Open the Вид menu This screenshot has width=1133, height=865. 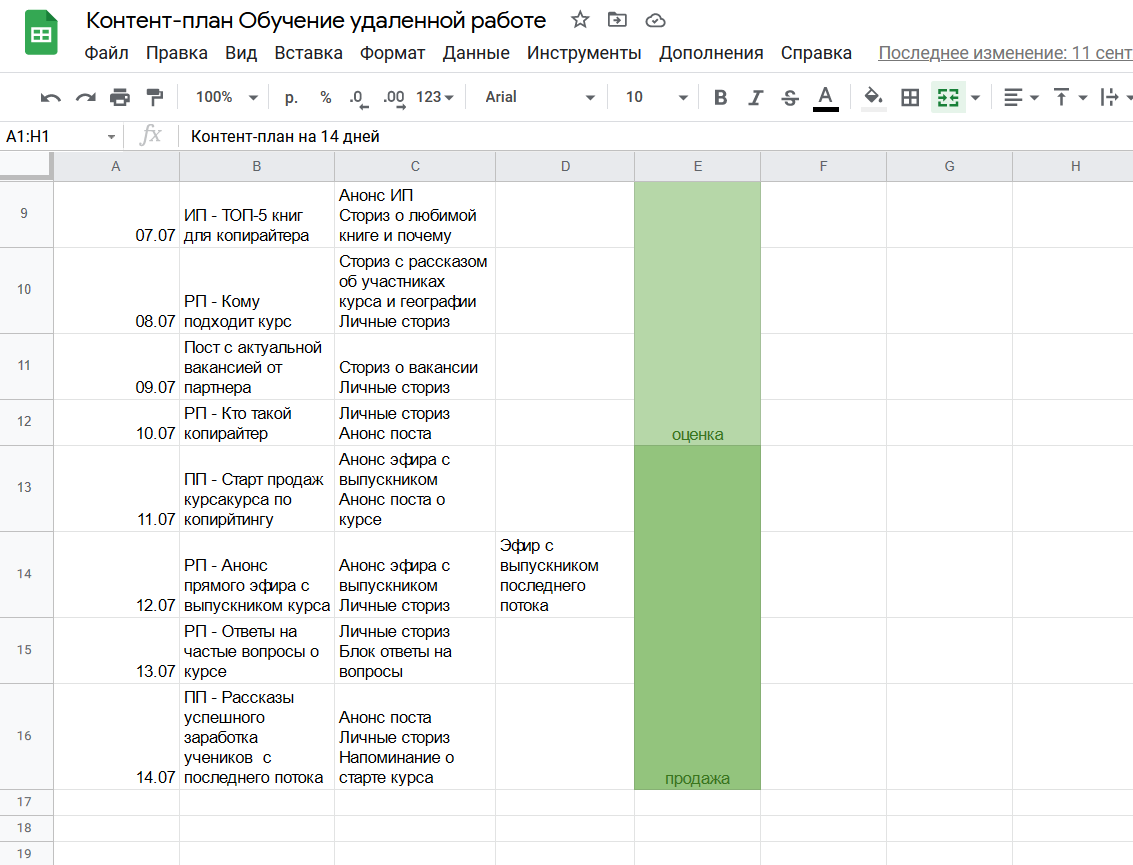pos(241,53)
